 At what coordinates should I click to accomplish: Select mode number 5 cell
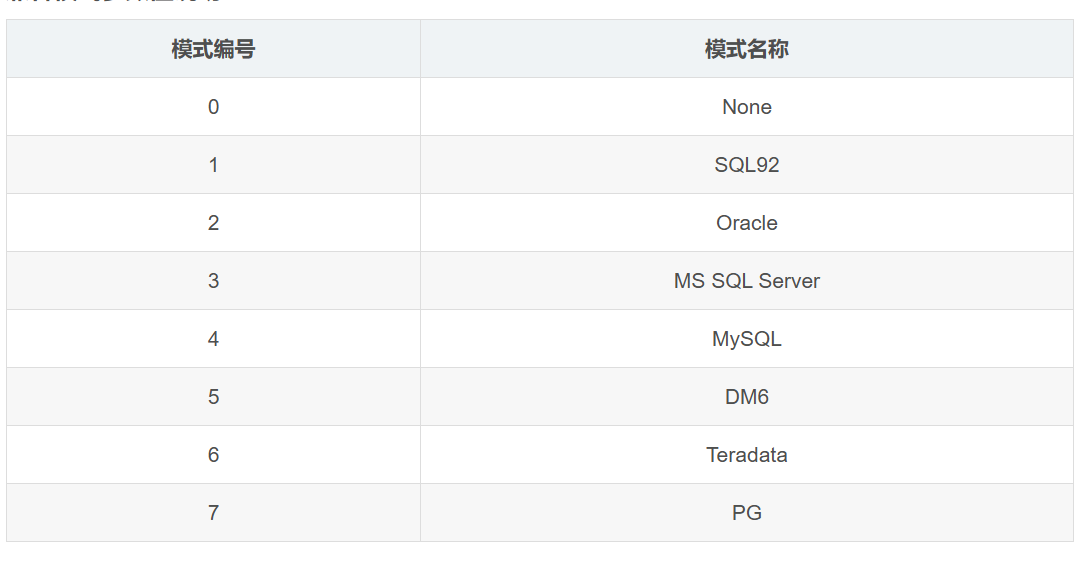click(x=213, y=397)
